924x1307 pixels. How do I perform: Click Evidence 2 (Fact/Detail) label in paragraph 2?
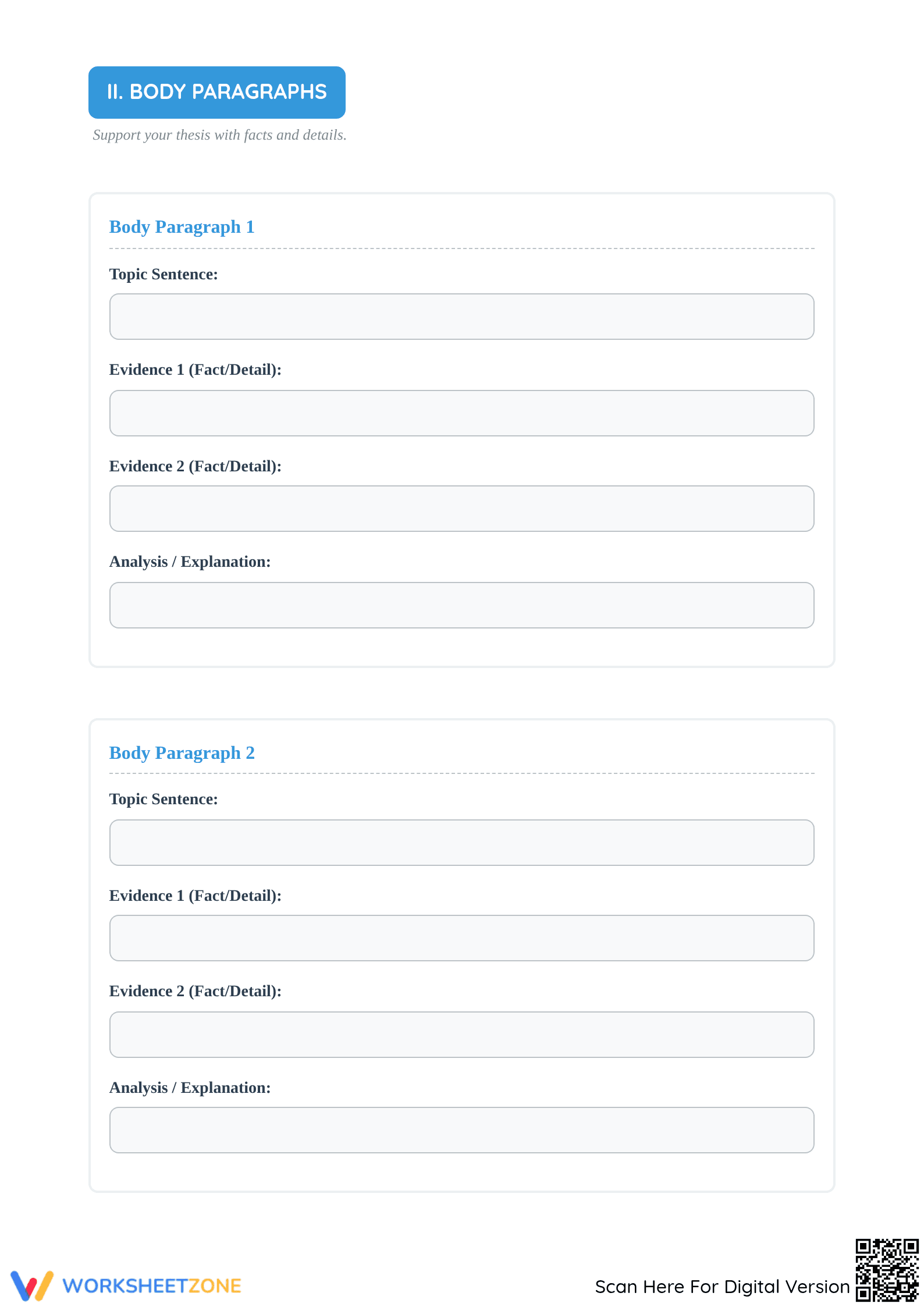pos(195,992)
